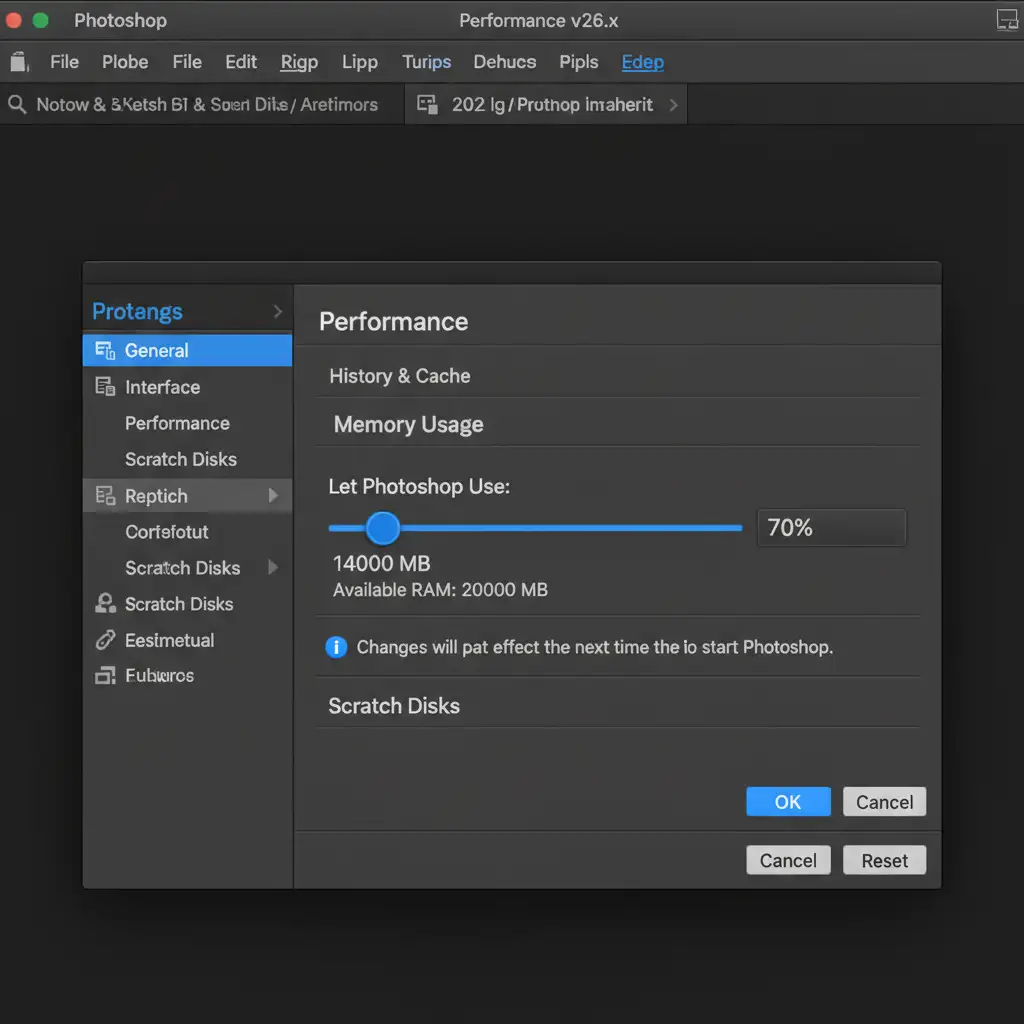This screenshot has height=1024, width=1024.
Task: Confirm changes with the blue OK button
Action: click(788, 802)
